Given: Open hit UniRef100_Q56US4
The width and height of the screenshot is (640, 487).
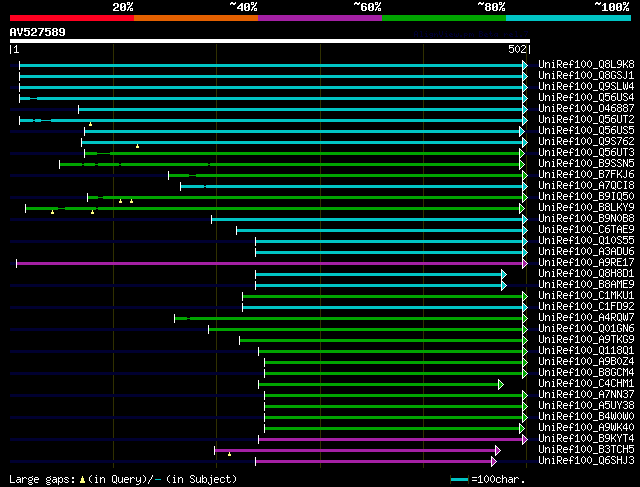Looking at the screenshot, I should click(586, 98).
